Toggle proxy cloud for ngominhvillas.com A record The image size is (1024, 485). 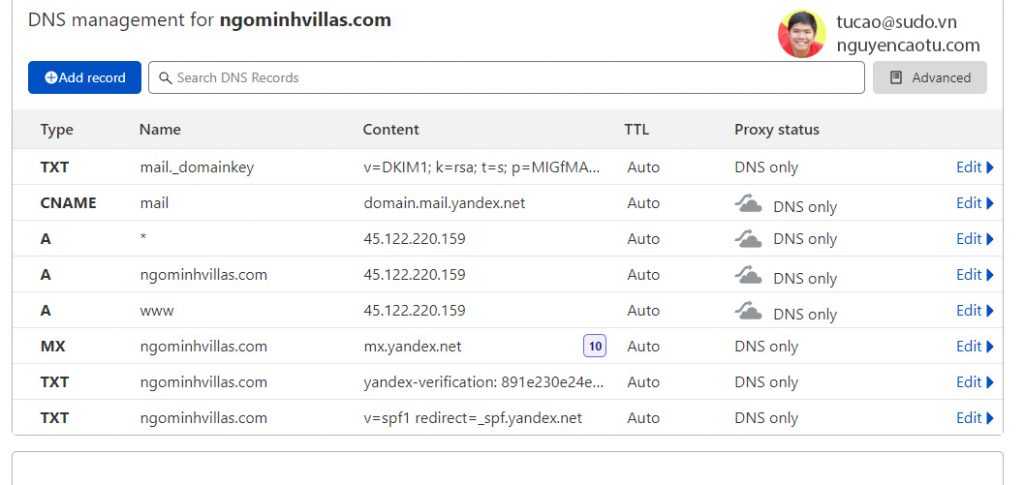pyautogui.click(x=748, y=275)
